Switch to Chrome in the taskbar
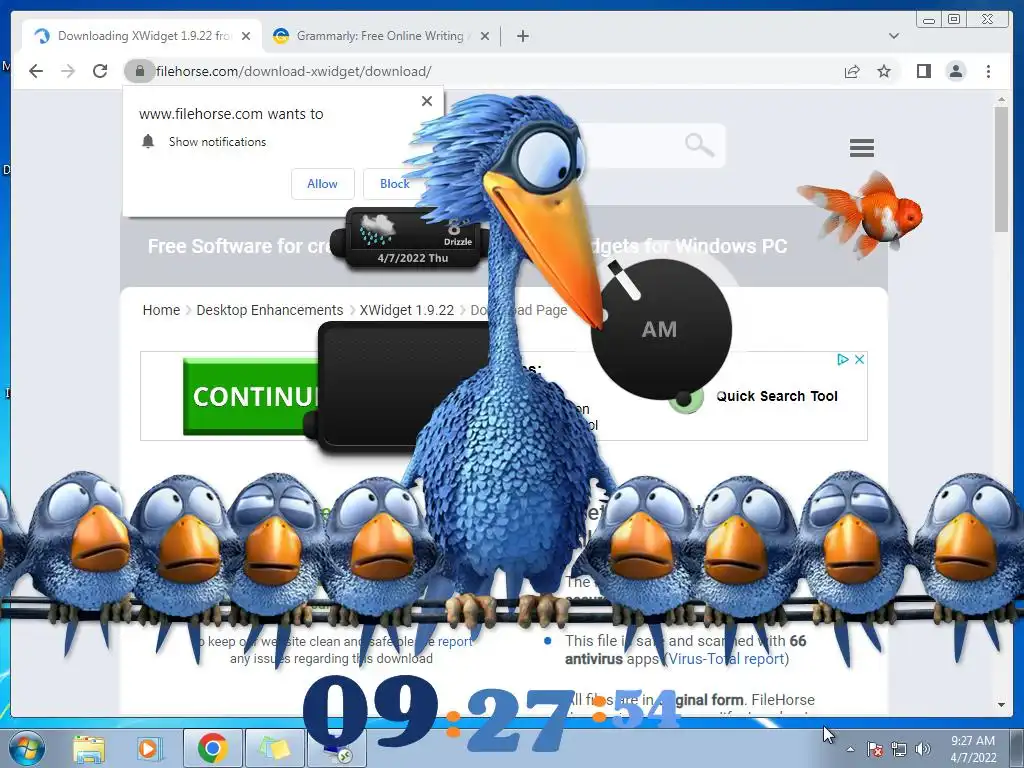Viewport: 1024px width, 768px height. [212, 748]
